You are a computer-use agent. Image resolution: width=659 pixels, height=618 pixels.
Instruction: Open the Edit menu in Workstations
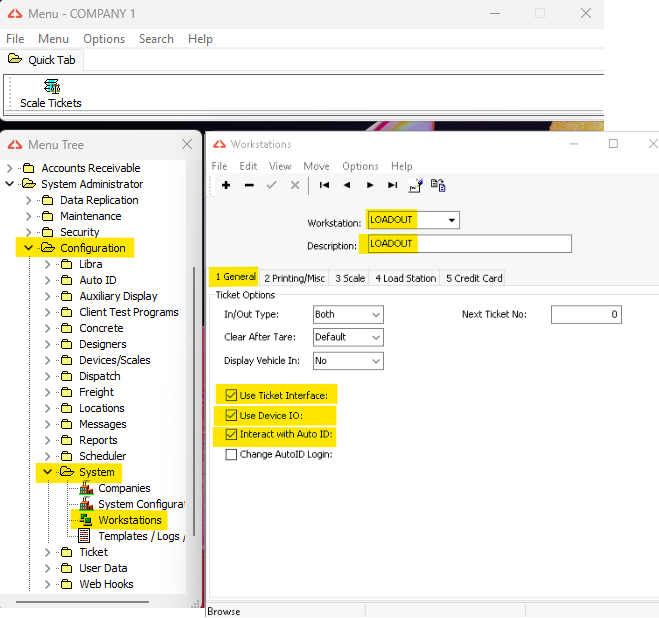[248, 166]
